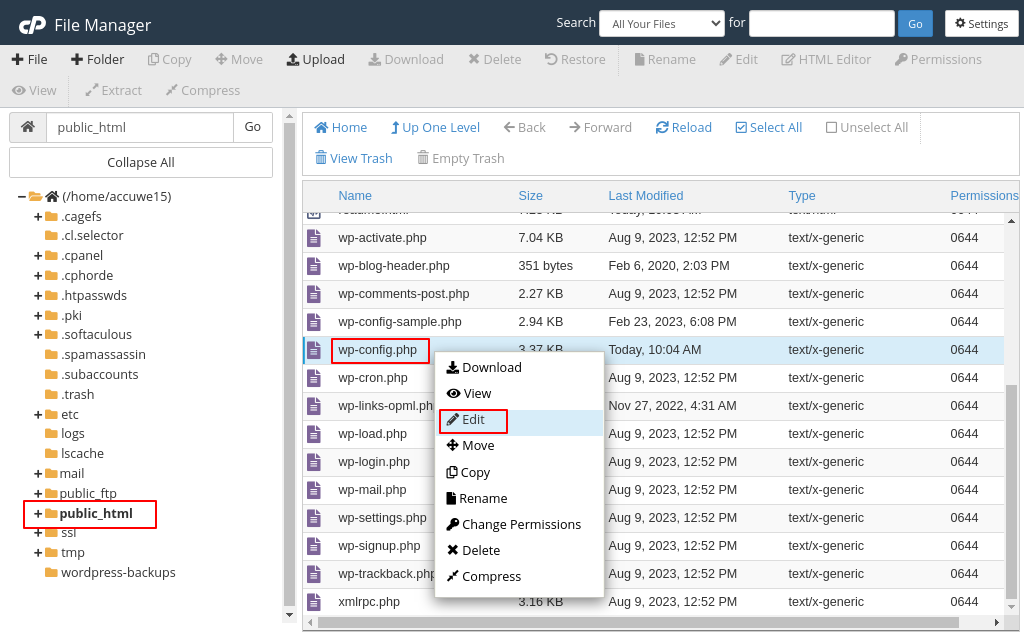Viewport: 1024px width, 632px height.
Task: Create a new folder with +Folder
Action: [x=97, y=59]
